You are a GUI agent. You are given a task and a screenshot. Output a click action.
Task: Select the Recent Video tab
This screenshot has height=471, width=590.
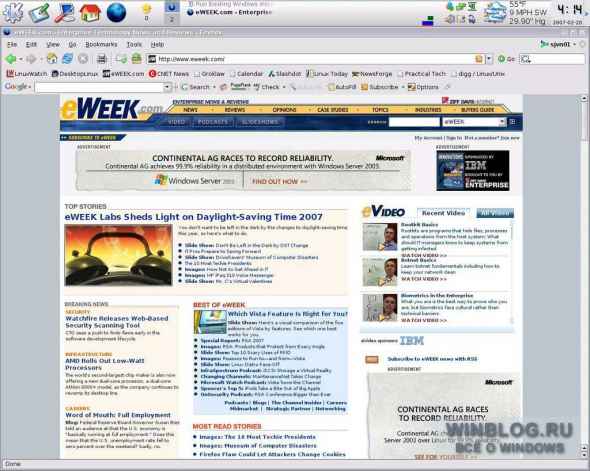(443, 213)
